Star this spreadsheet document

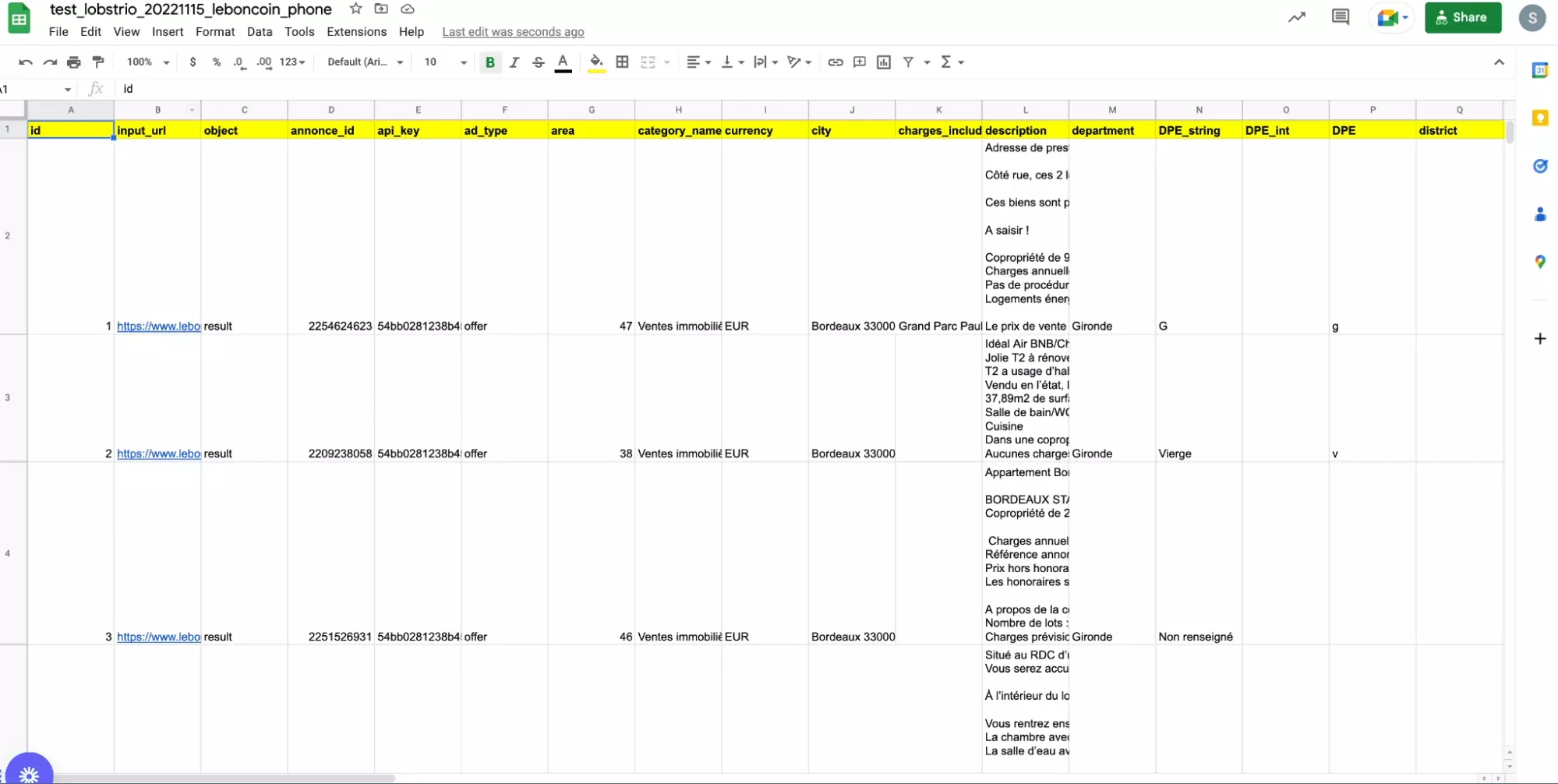(355, 9)
